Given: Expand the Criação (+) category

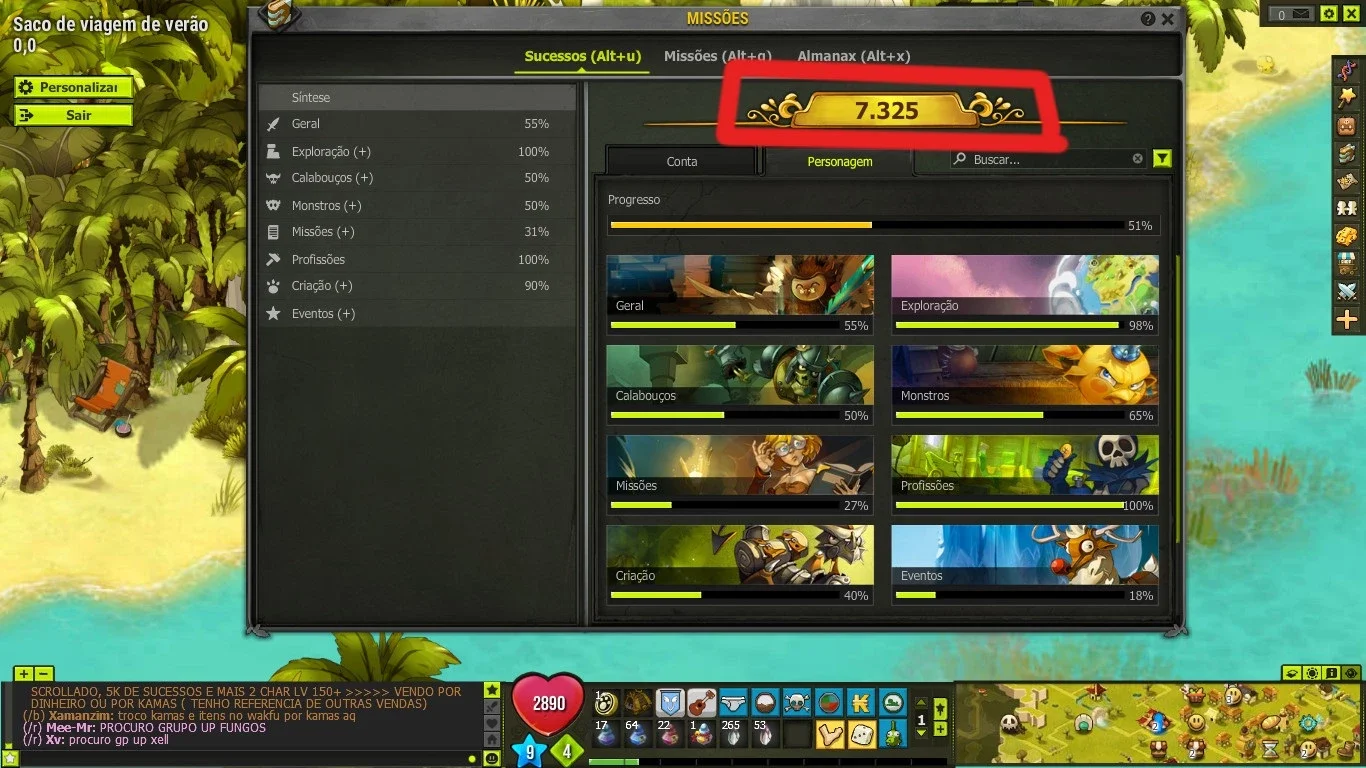Looking at the screenshot, I should click(x=417, y=286).
